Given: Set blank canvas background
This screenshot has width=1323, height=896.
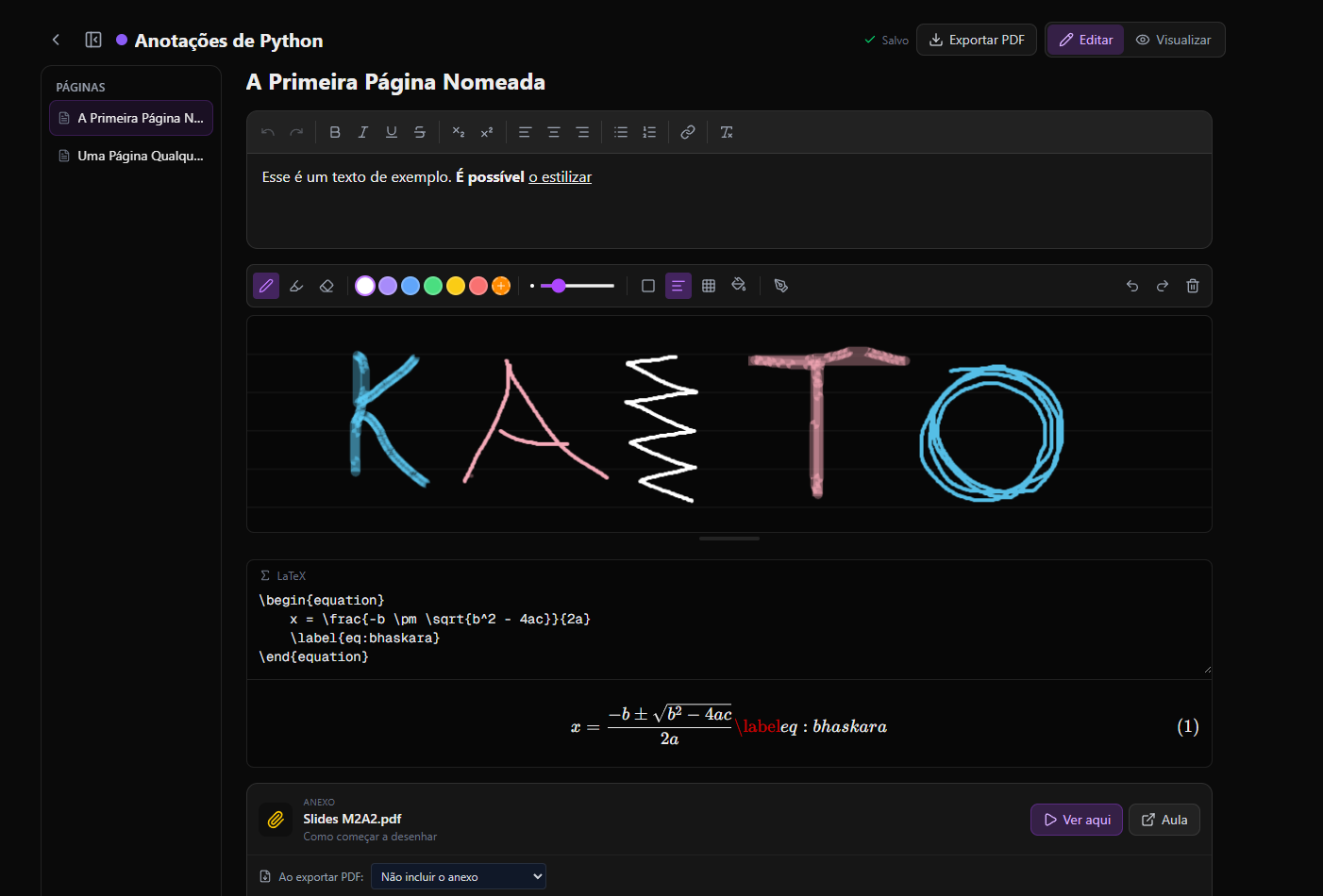Looking at the screenshot, I should [x=648, y=286].
